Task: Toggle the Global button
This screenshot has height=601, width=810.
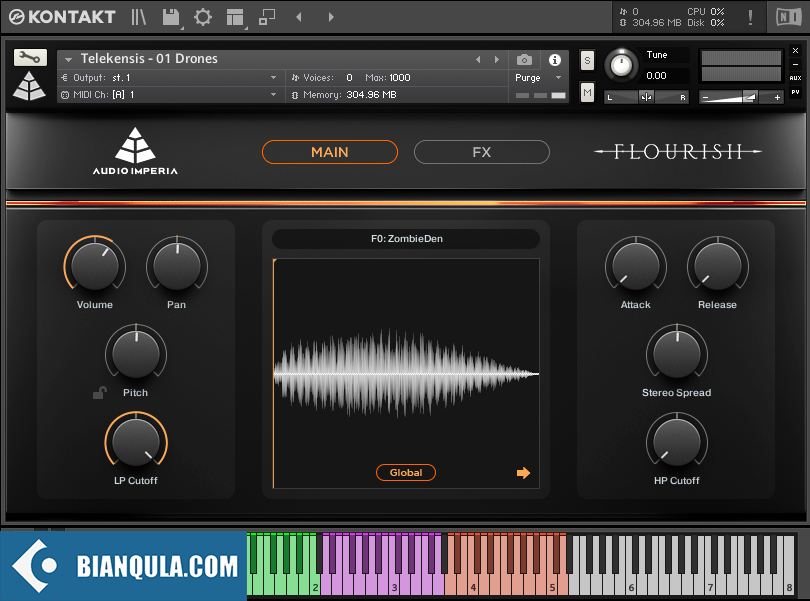Action: pos(406,472)
